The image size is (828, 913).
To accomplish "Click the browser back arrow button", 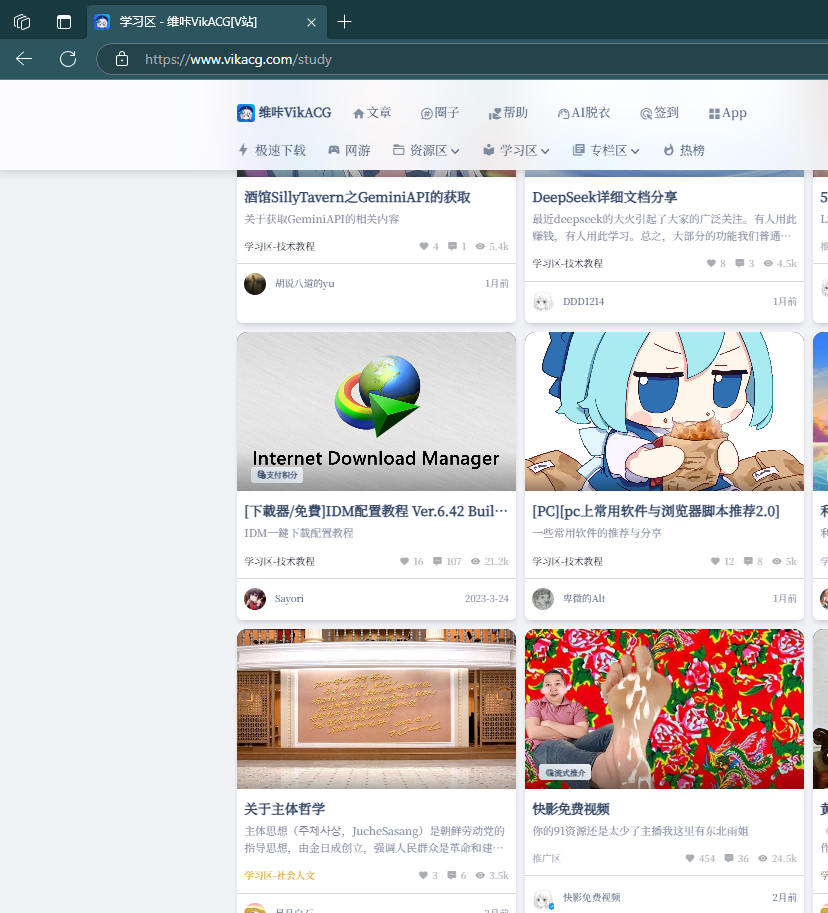I will click(x=24, y=59).
